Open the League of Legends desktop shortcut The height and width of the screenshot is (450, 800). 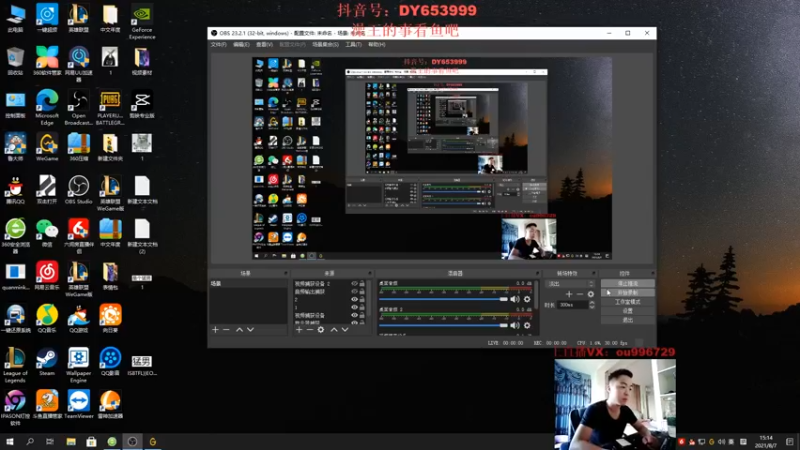point(15,364)
